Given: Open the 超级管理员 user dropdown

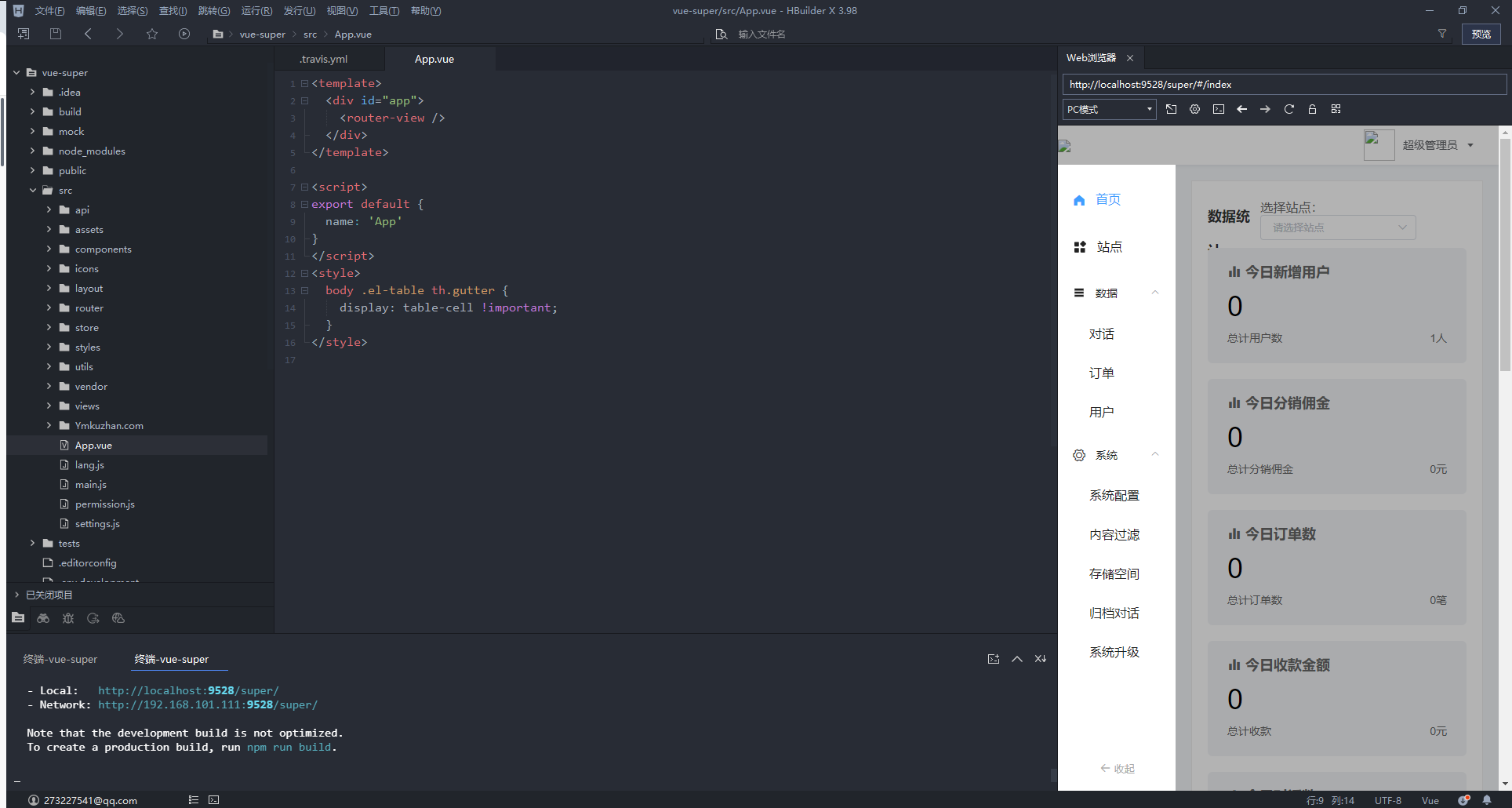Looking at the screenshot, I should (1437, 145).
